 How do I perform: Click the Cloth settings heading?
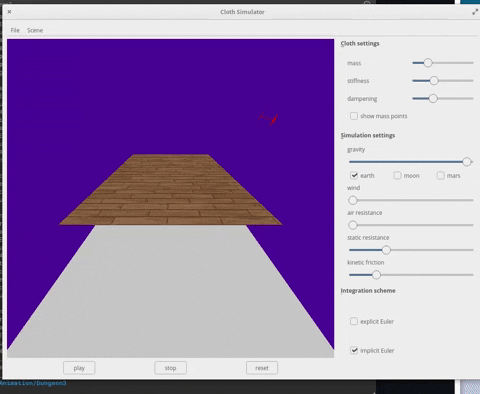[360, 44]
